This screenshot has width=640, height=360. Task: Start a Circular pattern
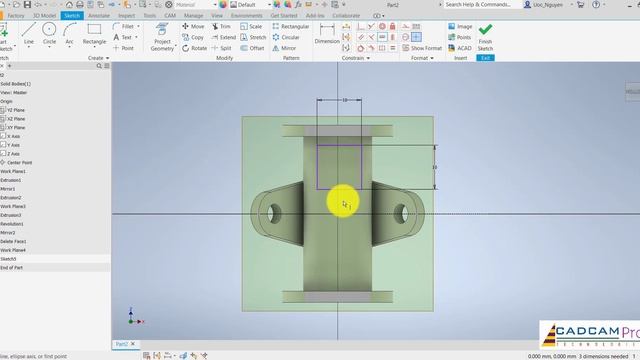click(x=286, y=37)
